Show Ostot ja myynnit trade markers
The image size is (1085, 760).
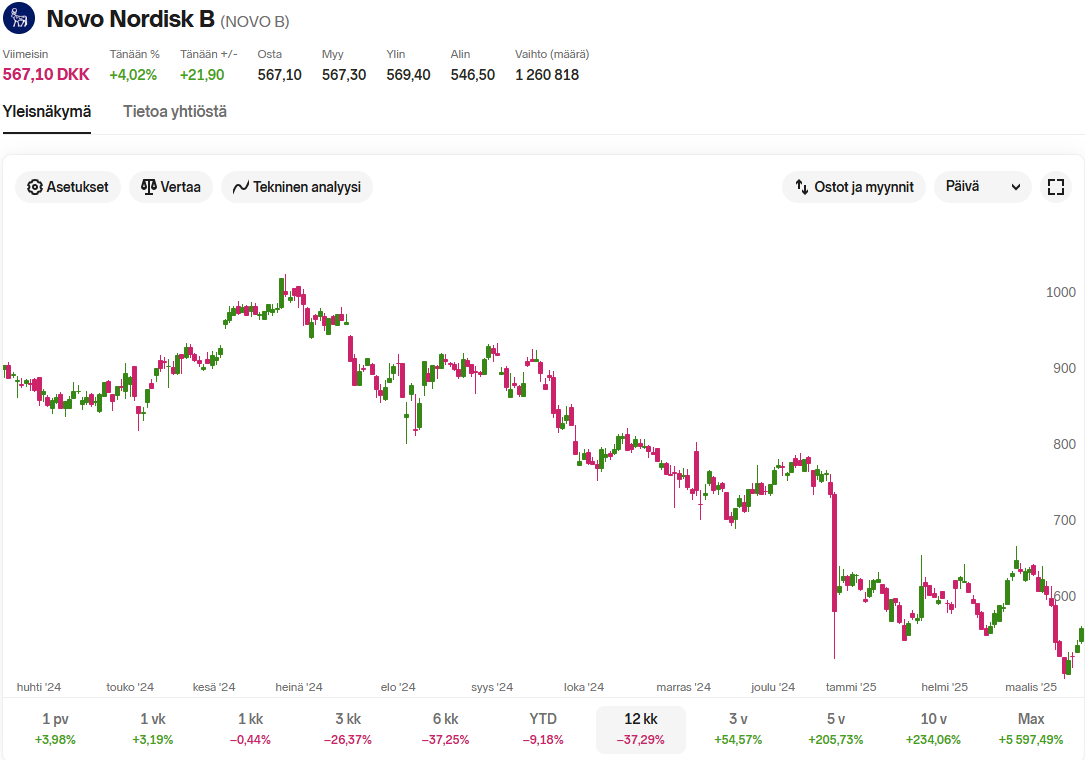click(x=853, y=187)
